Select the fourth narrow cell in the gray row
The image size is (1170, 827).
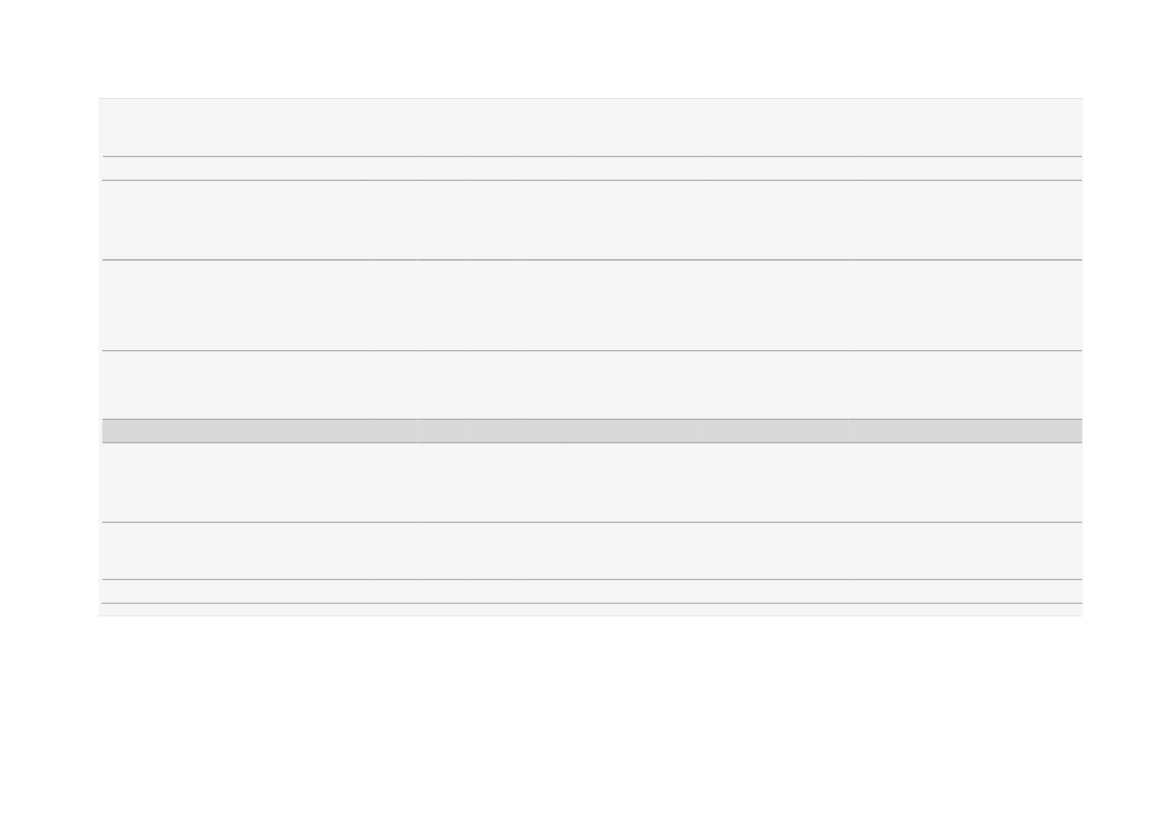tap(493, 431)
